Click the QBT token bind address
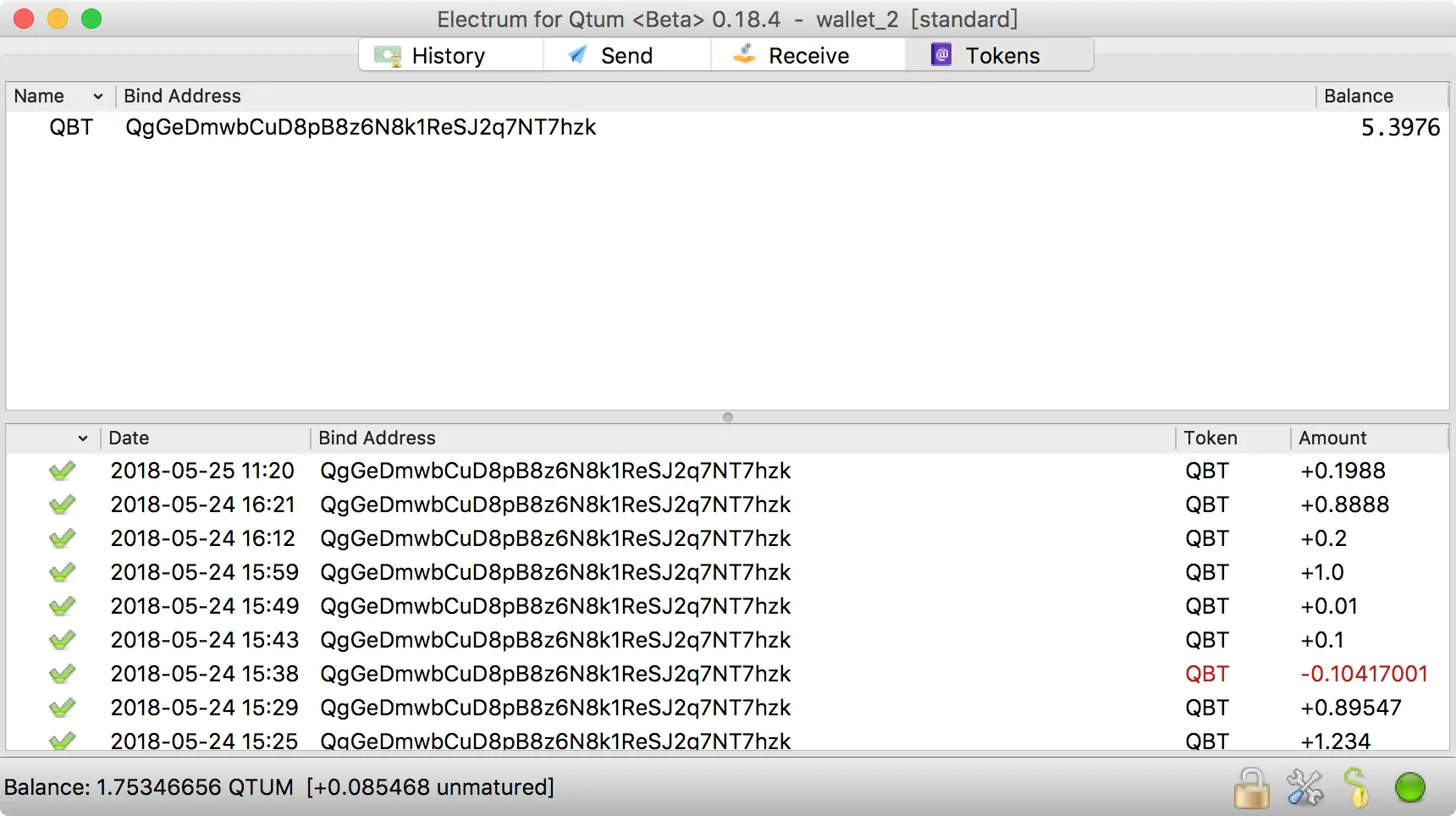 tap(361, 128)
